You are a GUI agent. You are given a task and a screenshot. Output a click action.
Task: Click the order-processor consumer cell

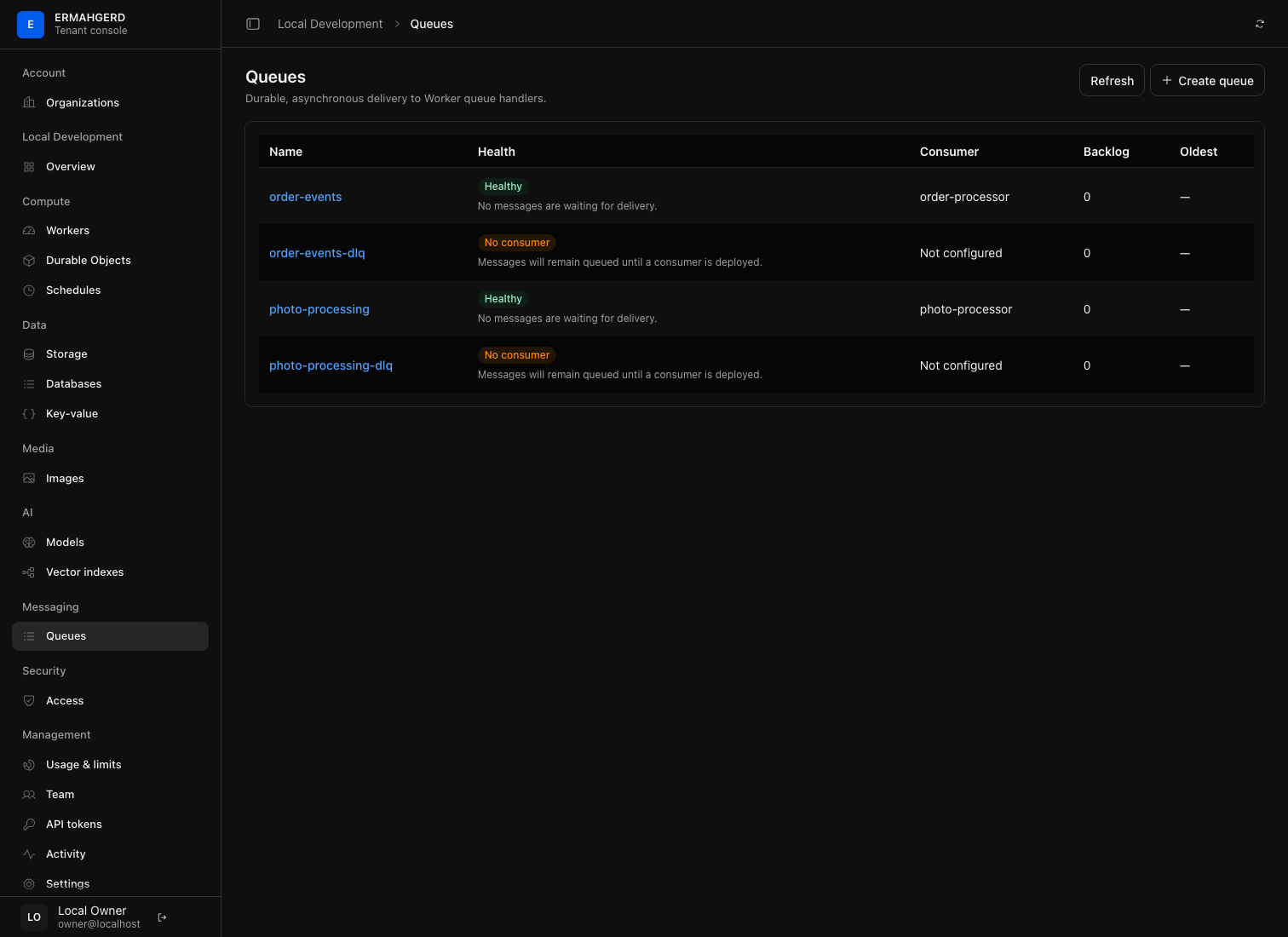964,197
